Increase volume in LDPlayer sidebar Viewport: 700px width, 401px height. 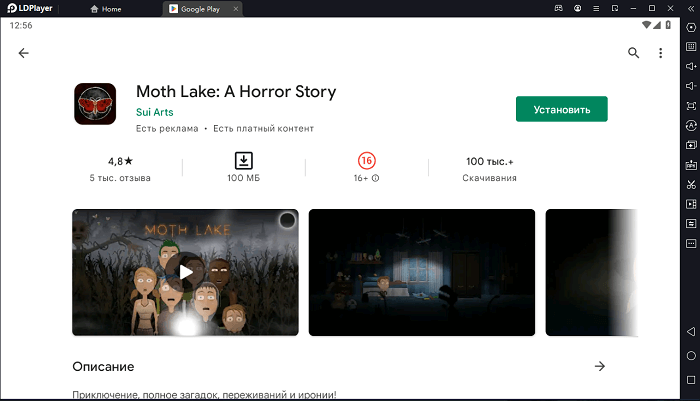pyautogui.click(x=691, y=66)
